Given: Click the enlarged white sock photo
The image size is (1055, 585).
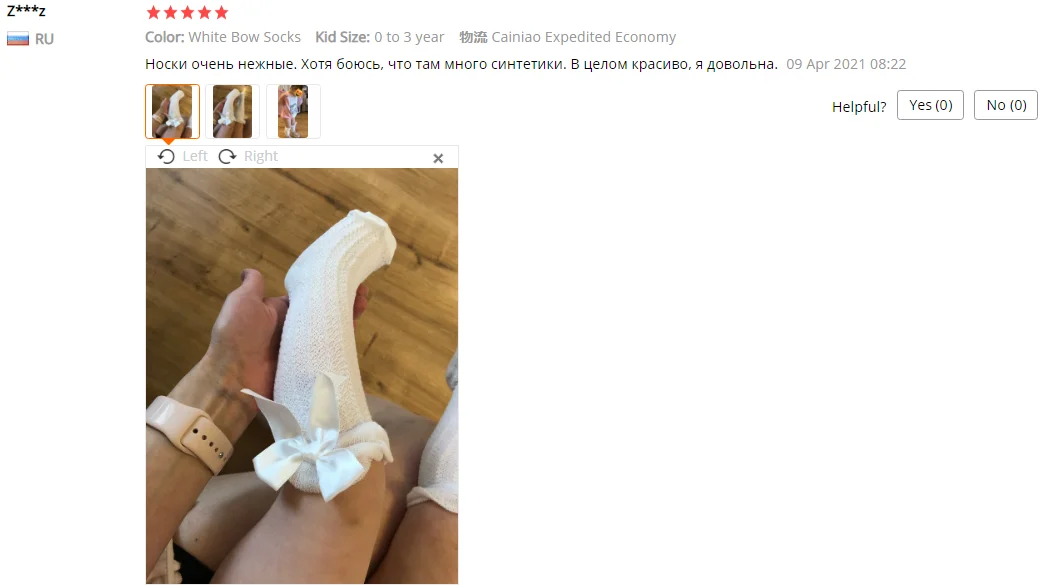Looking at the screenshot, I should tap(302, 376).
